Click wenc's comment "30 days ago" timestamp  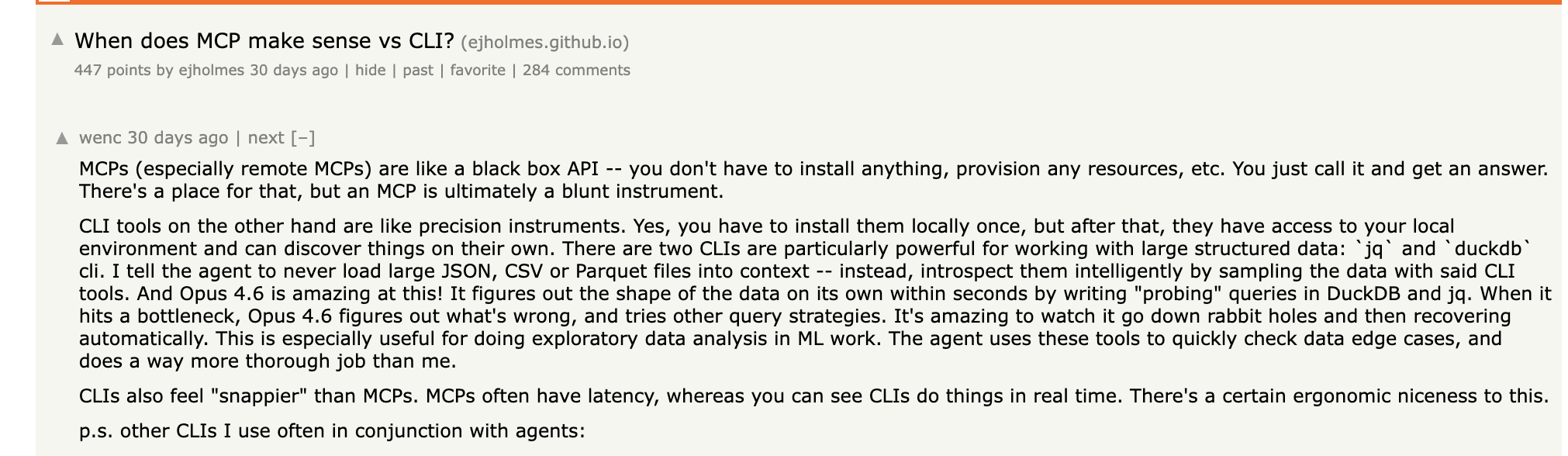tap(178, 138)
